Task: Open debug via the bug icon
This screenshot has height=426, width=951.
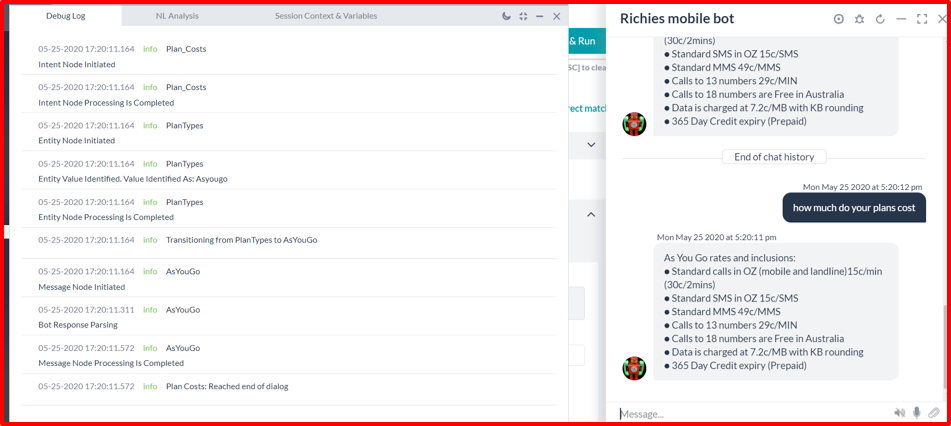Action: pyautogui.click(x=859, y=19)
